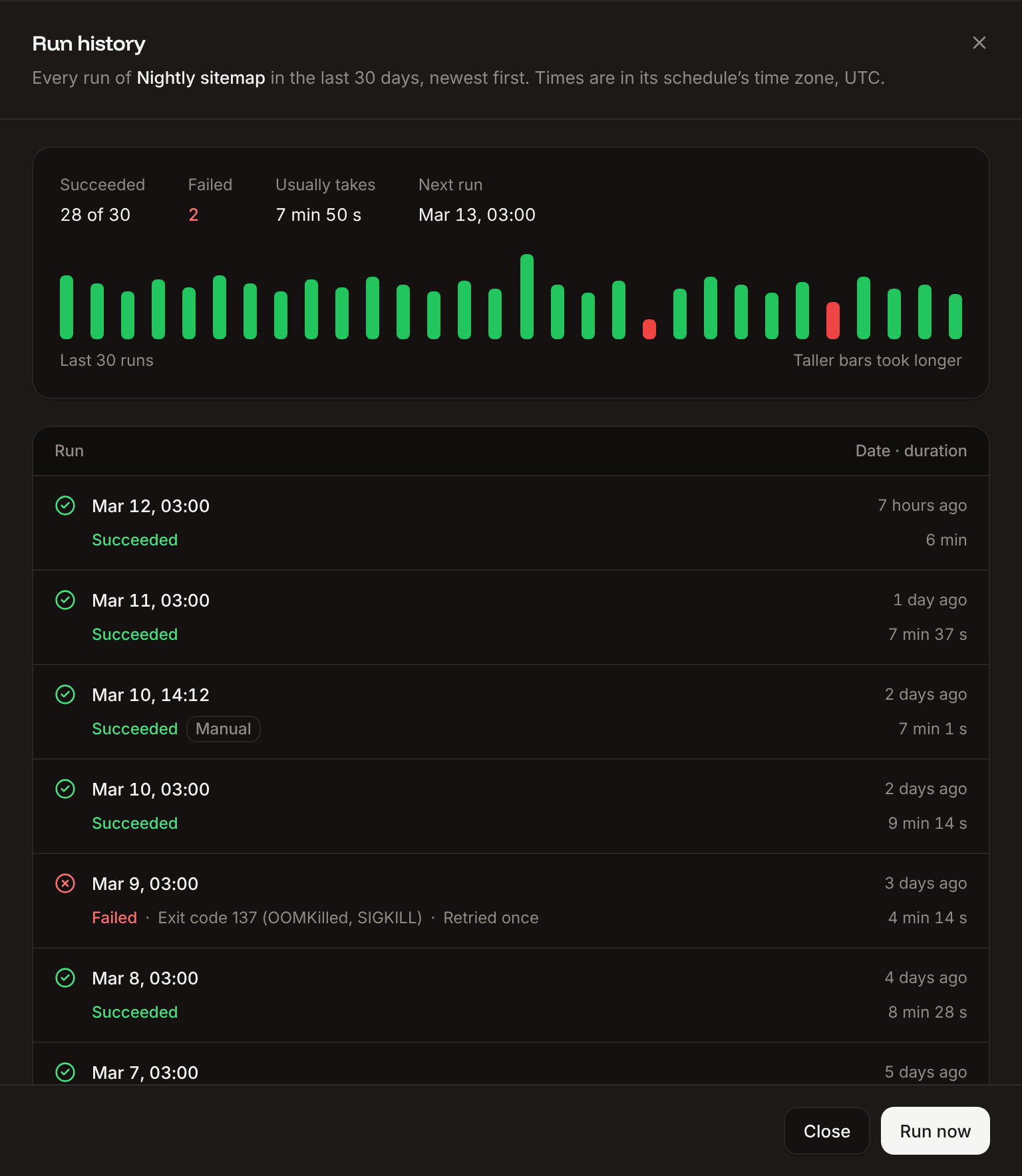This screenshot has width=1022, height=1176.
Task: Click the Manual badge on Mar 10, 14:12
Action: point(224,729)
